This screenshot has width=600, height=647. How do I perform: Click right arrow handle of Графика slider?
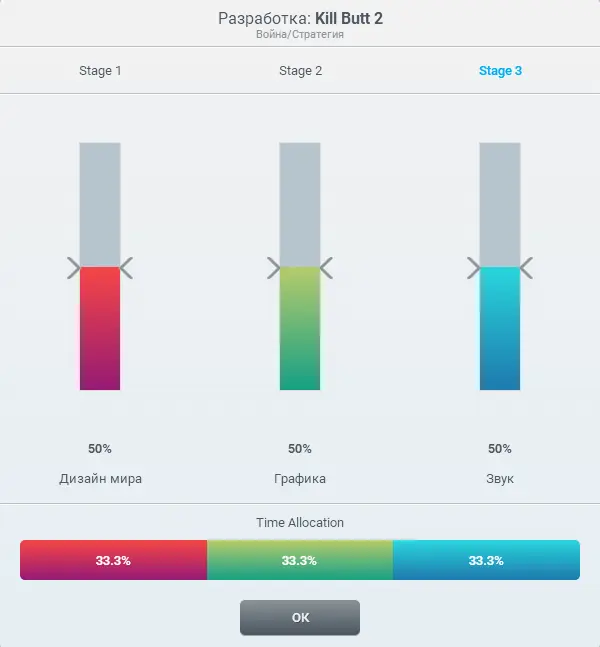click(326, 268)
